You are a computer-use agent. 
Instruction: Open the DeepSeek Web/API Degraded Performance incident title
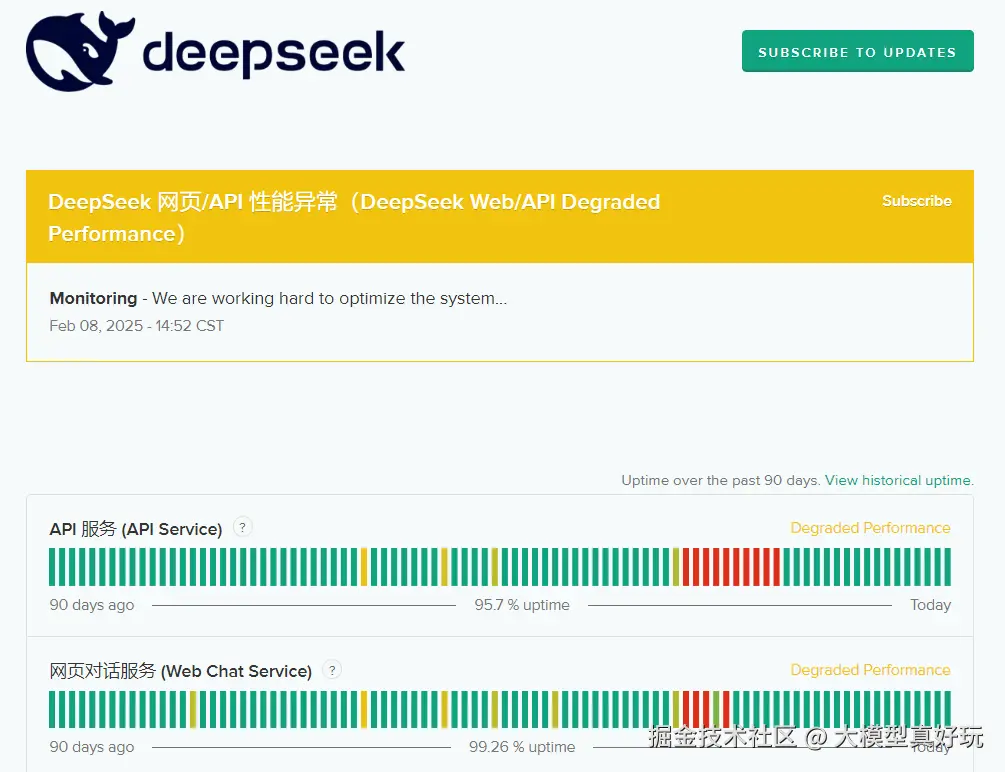coord(354,217)
